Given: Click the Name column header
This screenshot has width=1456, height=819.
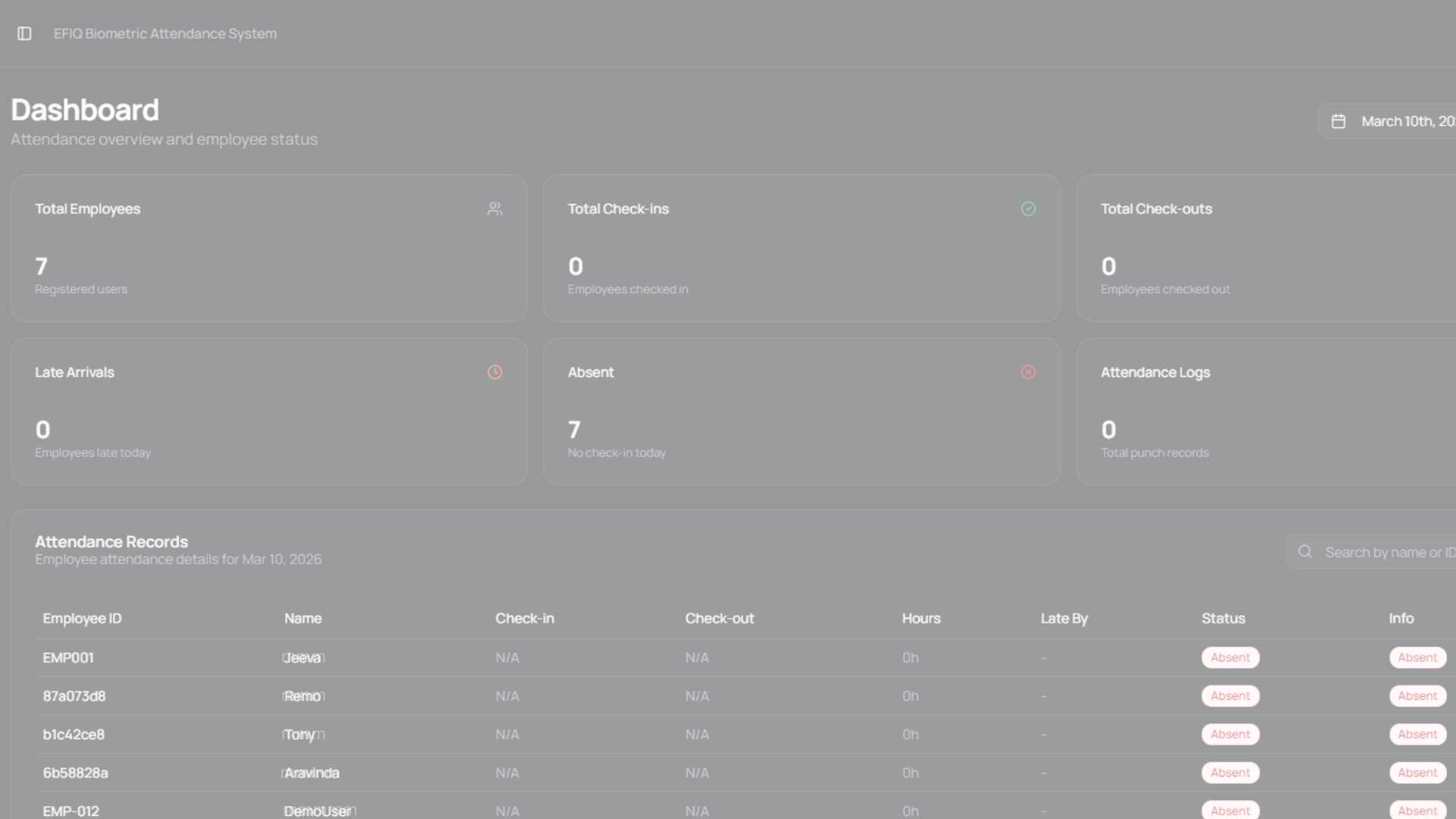Looking at the screenshot, I should (303, 618).
